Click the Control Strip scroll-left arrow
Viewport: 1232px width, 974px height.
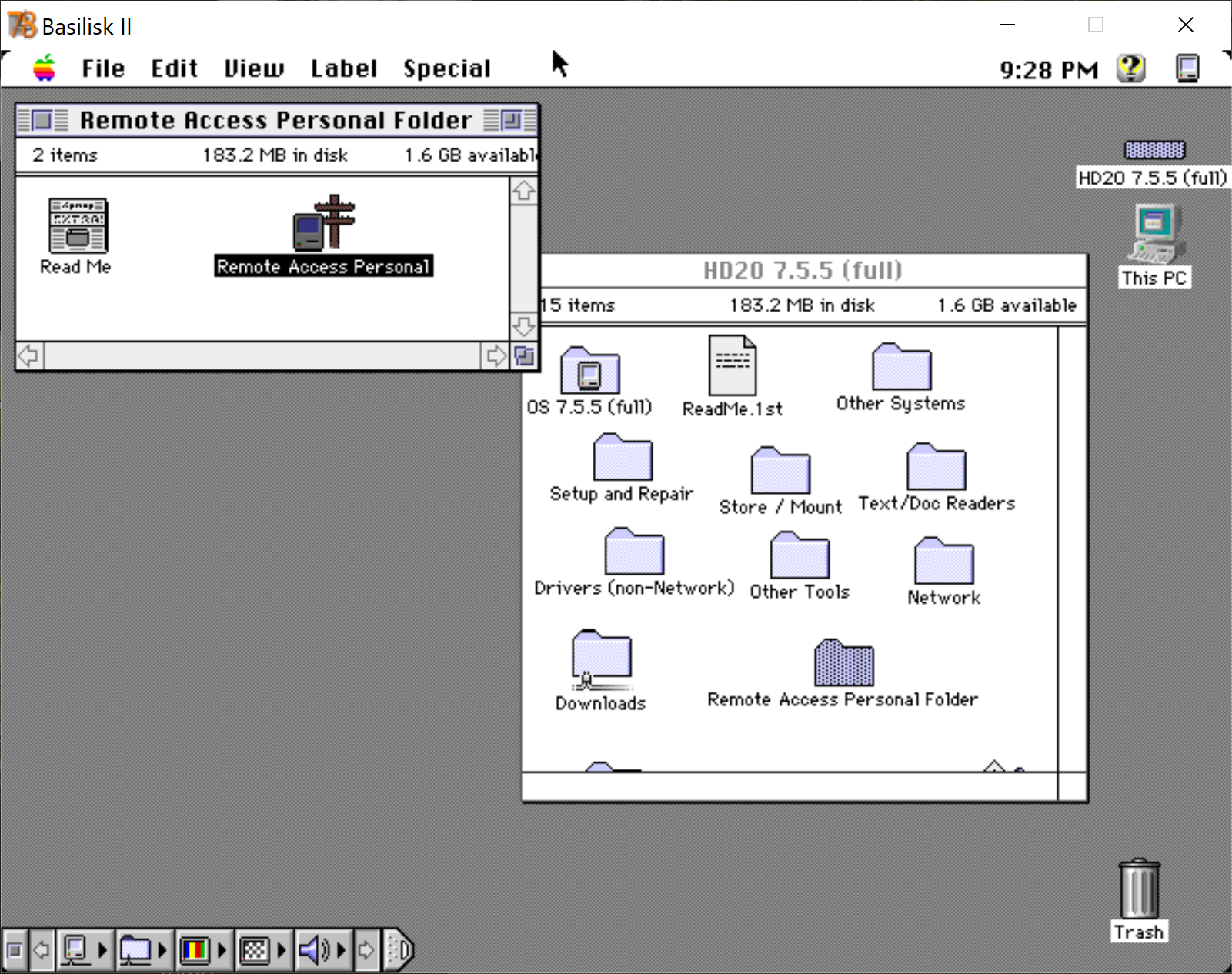click(x=42, y=951)
